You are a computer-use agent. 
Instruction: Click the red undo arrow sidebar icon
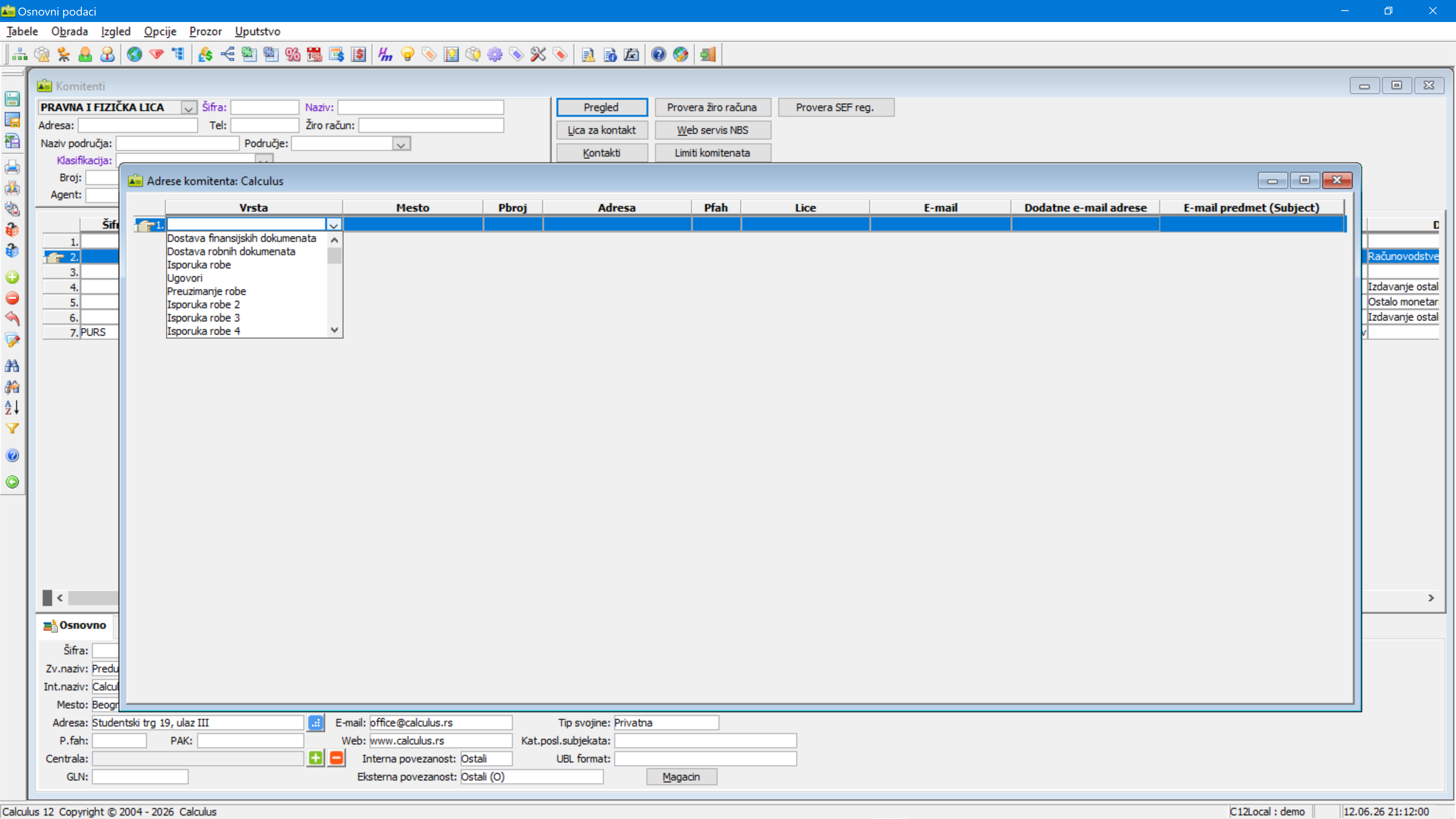13,319
